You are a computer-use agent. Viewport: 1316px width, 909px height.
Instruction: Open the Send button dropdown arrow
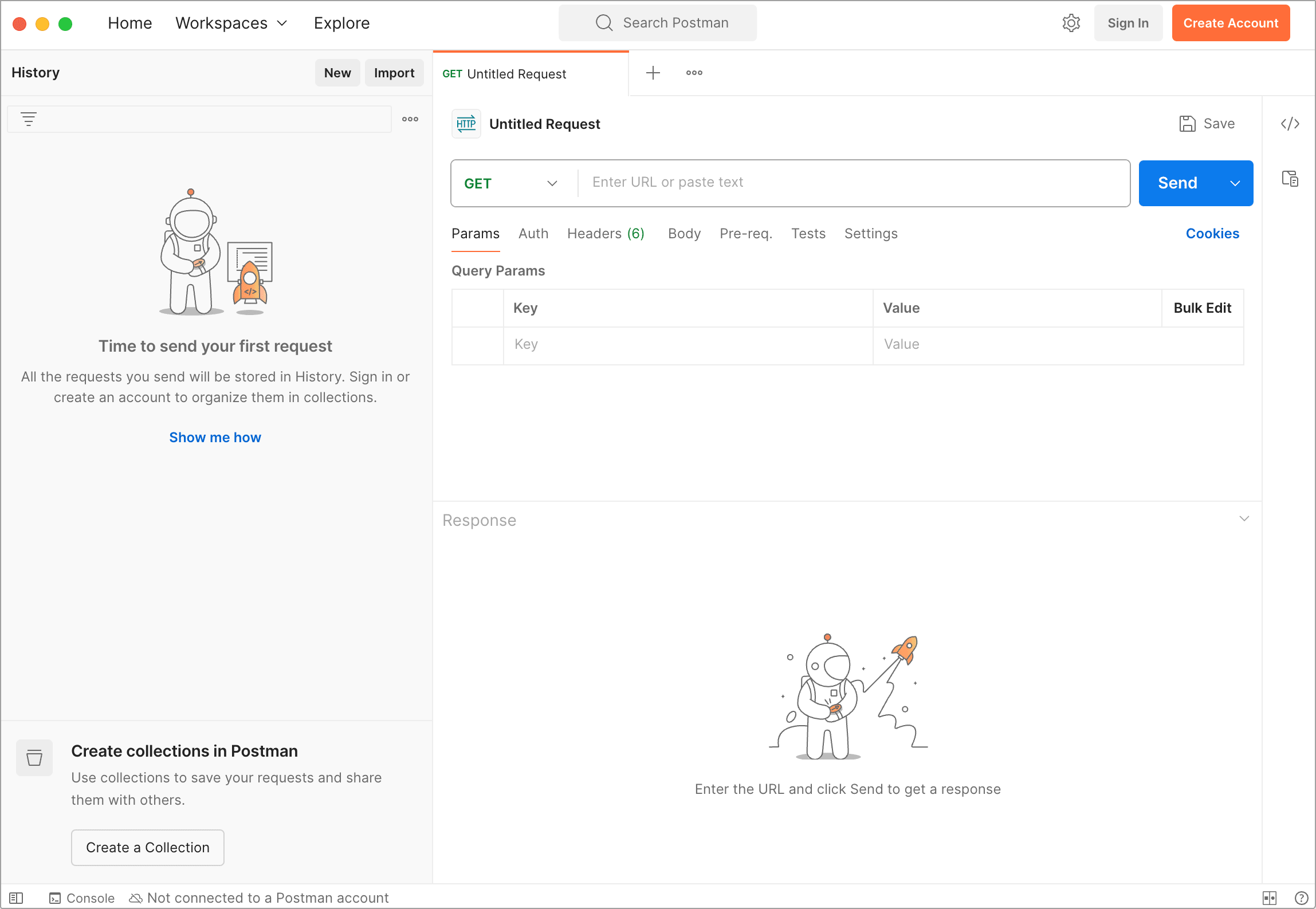pyautogui.click(x=1235, y=183)
